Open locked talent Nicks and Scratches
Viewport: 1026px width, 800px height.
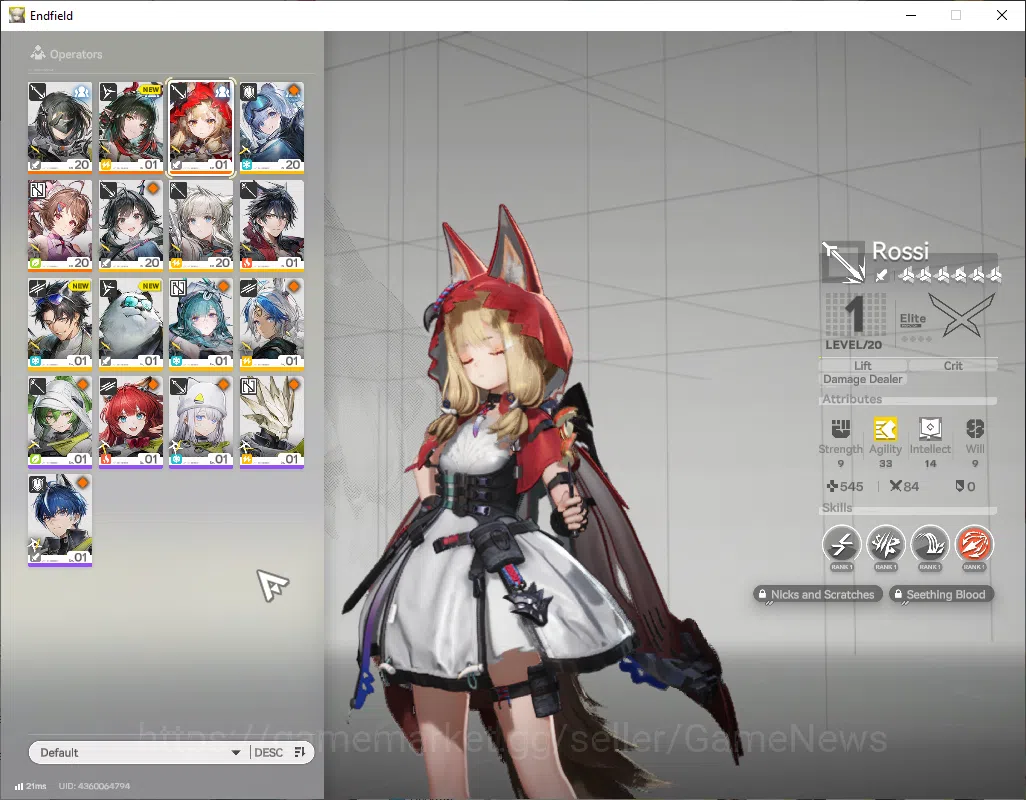pos(818,595)
